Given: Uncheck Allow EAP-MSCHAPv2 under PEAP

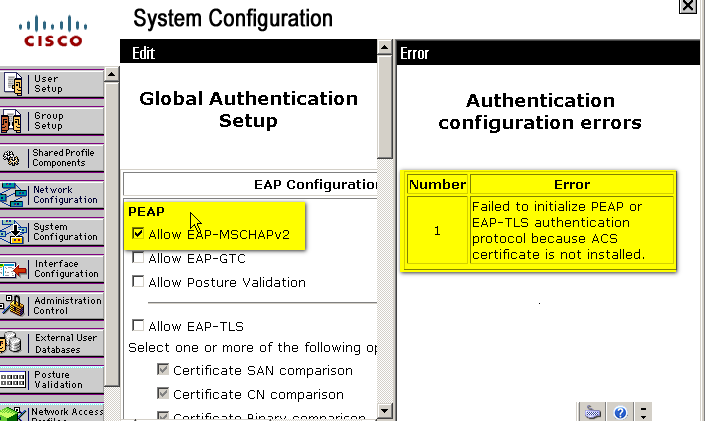Looking at the screenshot, I should (x=138, y=233).
